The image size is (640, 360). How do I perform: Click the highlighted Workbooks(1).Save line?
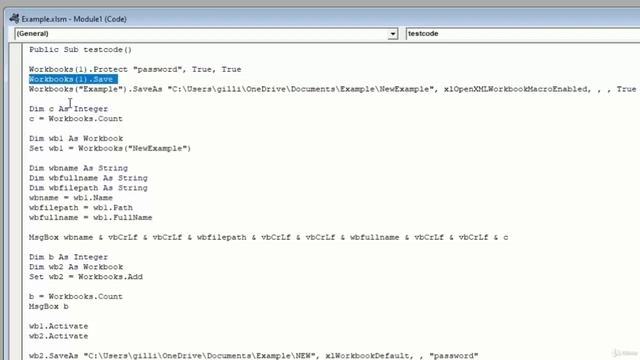73,79
